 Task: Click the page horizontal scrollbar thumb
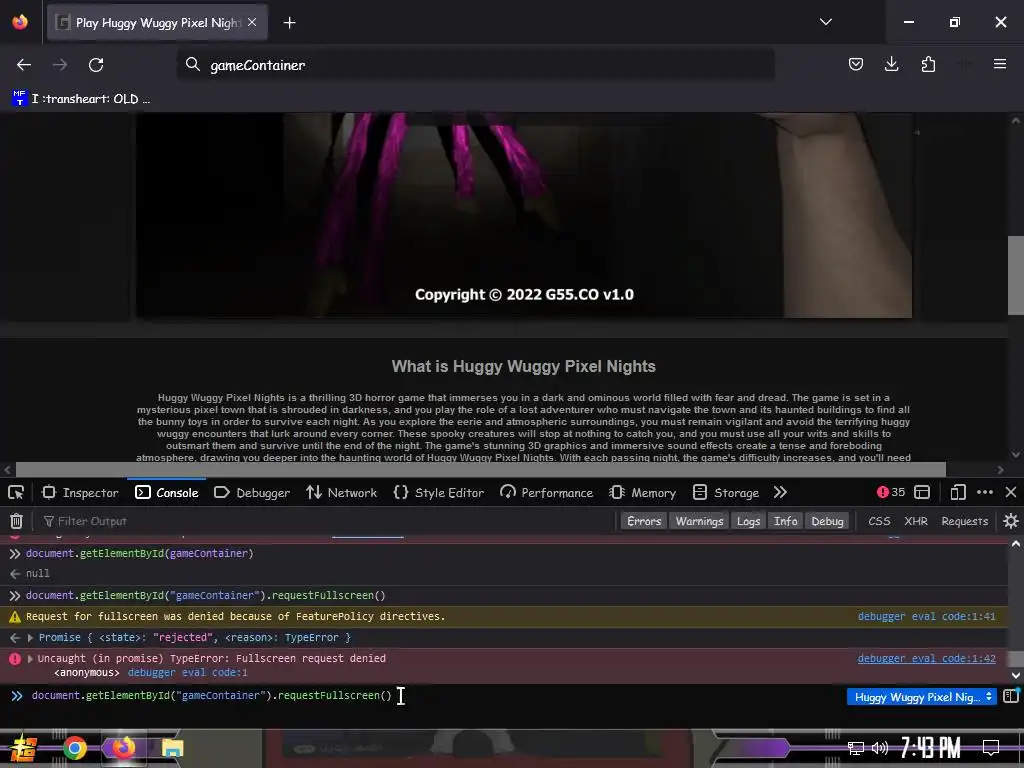pyautogui.click(x=480, y=470)
